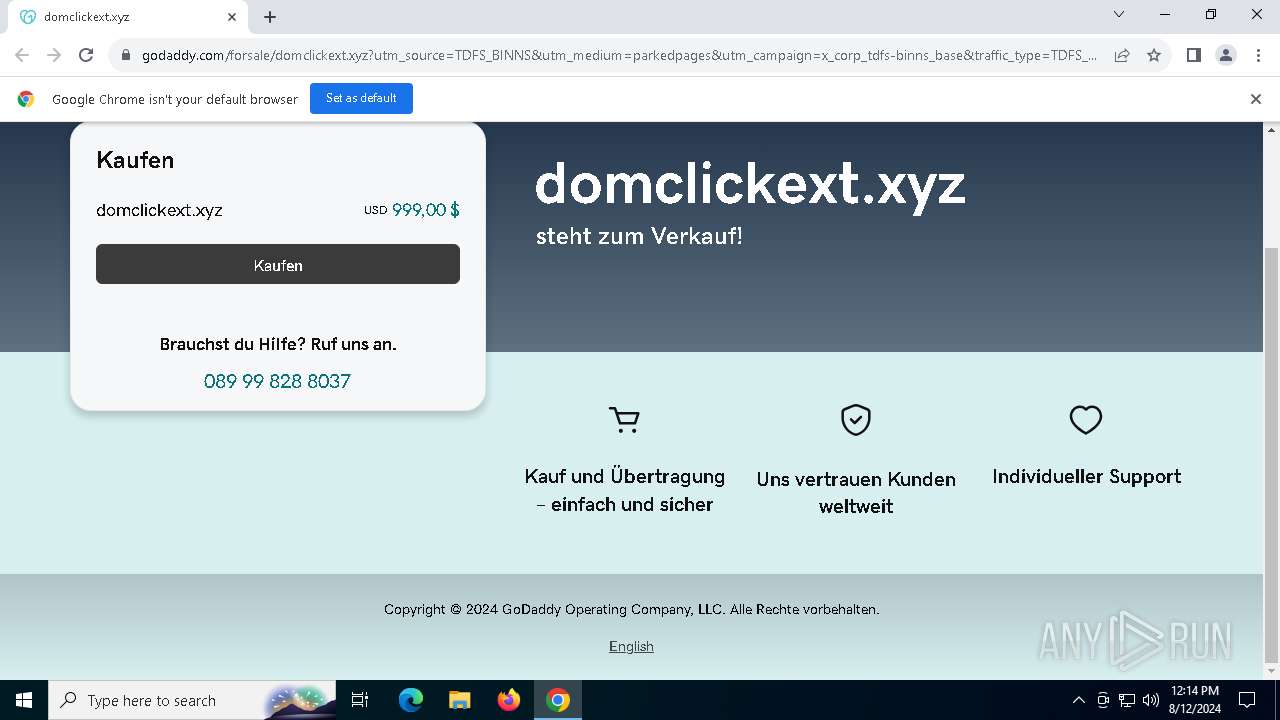
Task: Set Chrome as default browser
Action: (361, 98)
